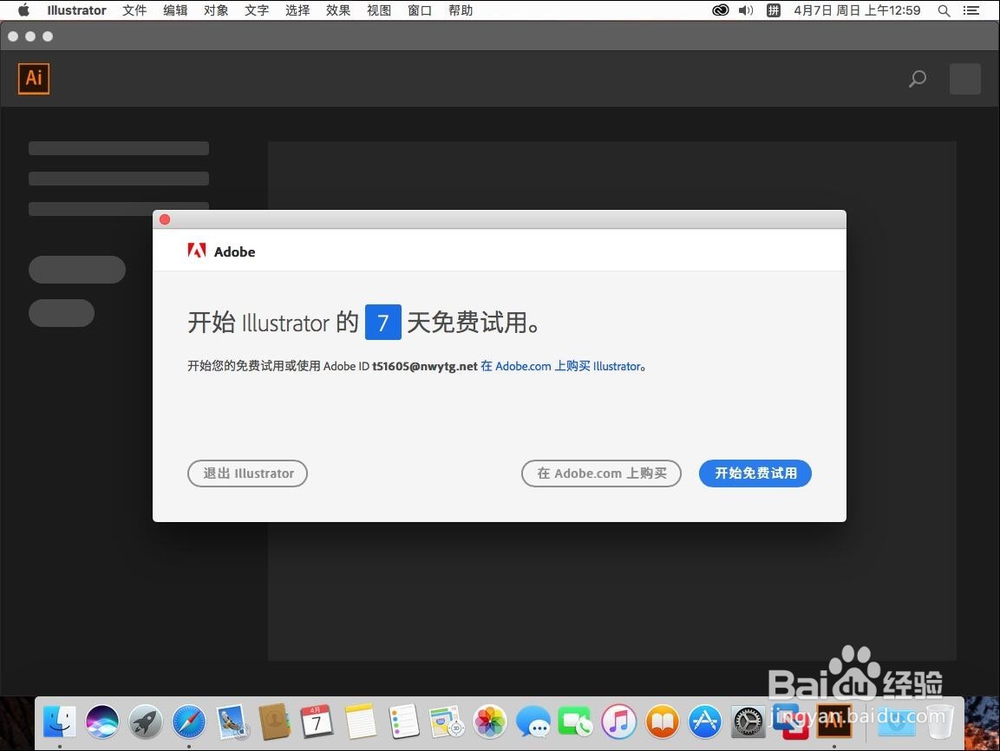Open Spotlight search in menu bar
Image resolution: width=1000 pixels, height=751 pixels.
[x=944, y=10]
